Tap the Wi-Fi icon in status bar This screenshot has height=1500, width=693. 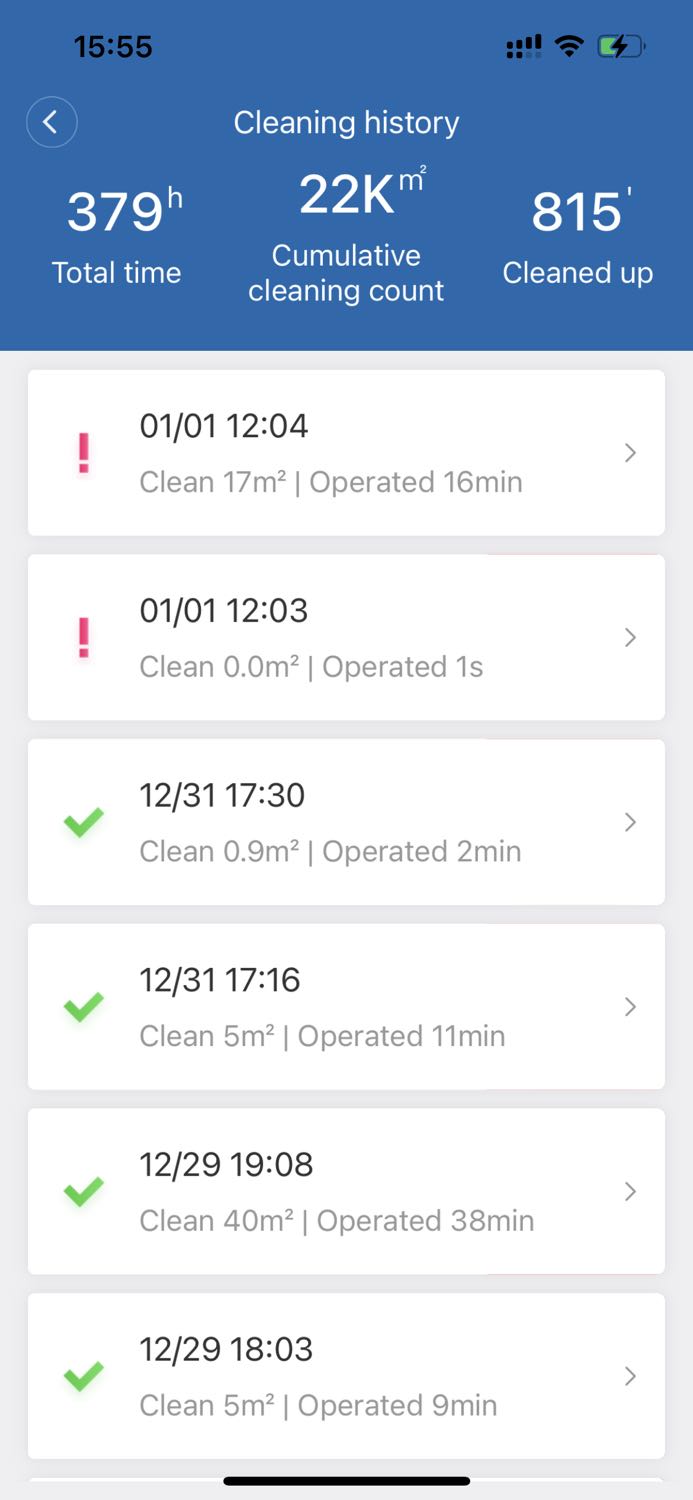click(x=569, y=46)
